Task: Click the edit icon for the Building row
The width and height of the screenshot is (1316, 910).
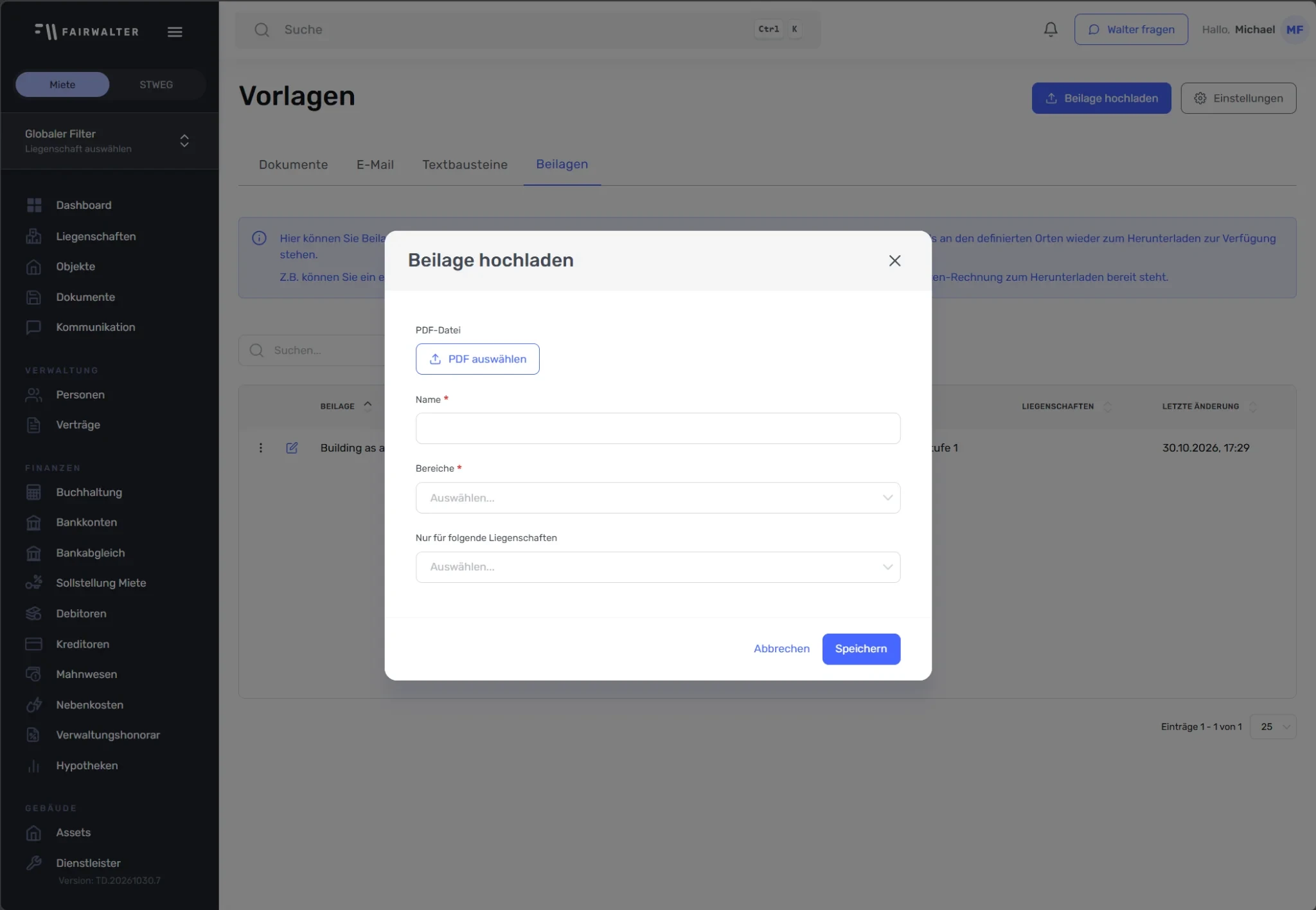Action: pos(292,448)
